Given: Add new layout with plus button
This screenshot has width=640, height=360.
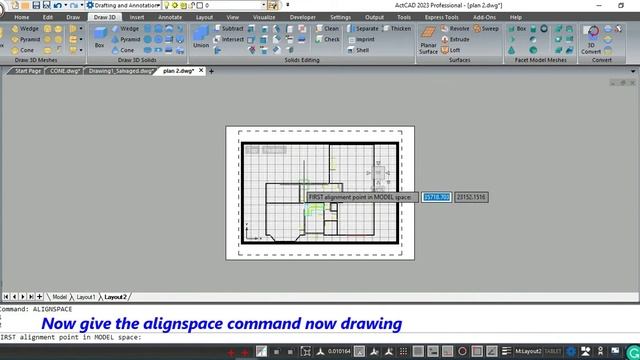Looking at the screenshot, I should 40,297.
